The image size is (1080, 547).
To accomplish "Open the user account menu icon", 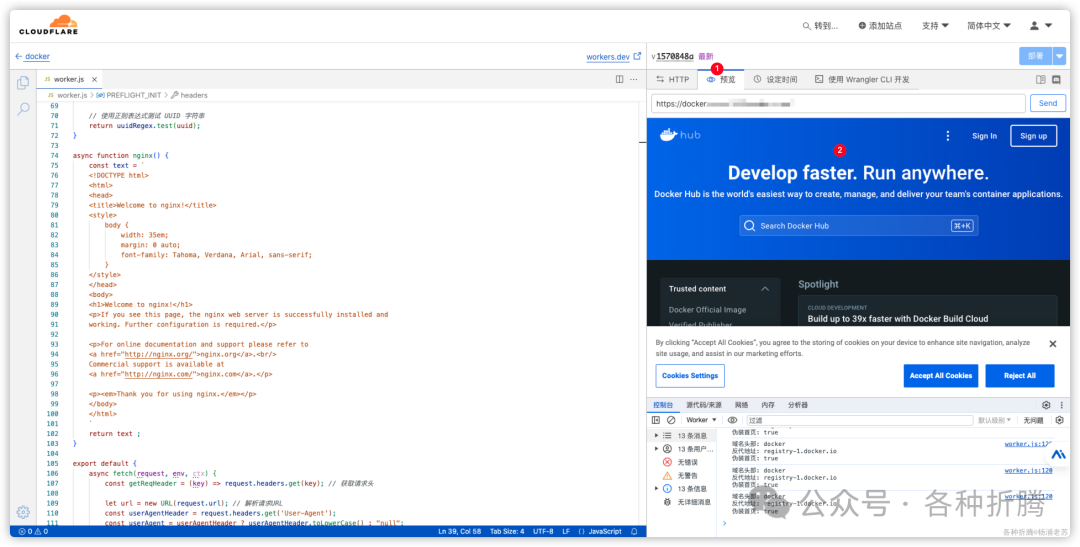I will point(1041,25).
